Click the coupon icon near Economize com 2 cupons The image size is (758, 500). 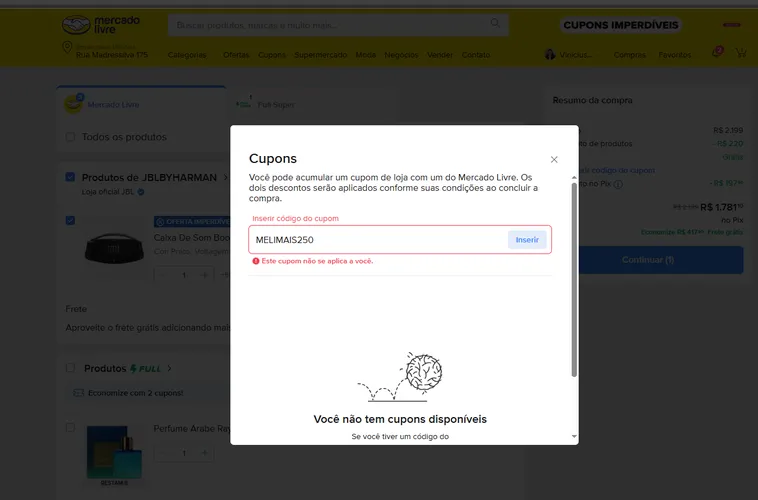tap(78, 393)
